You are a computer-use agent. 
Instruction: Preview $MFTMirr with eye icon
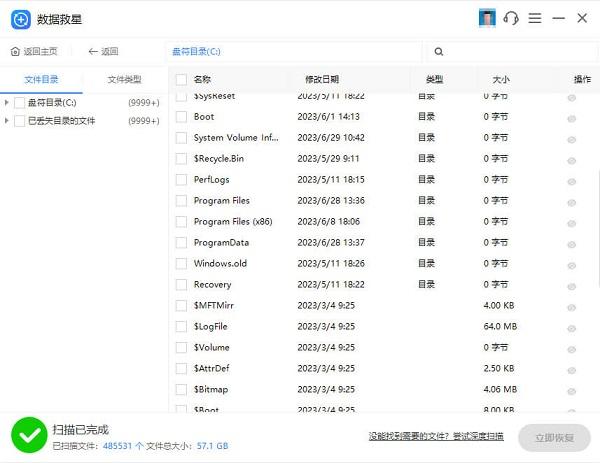click(572, 308)
